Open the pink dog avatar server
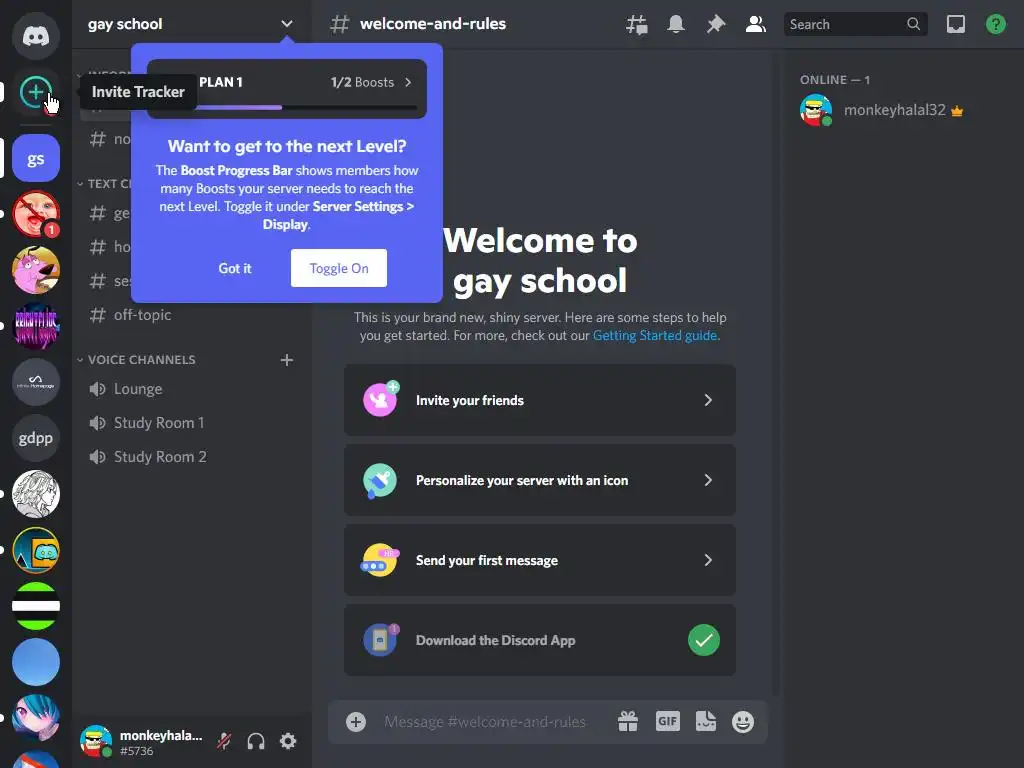 pyautogui.click(x=35, y=270)
